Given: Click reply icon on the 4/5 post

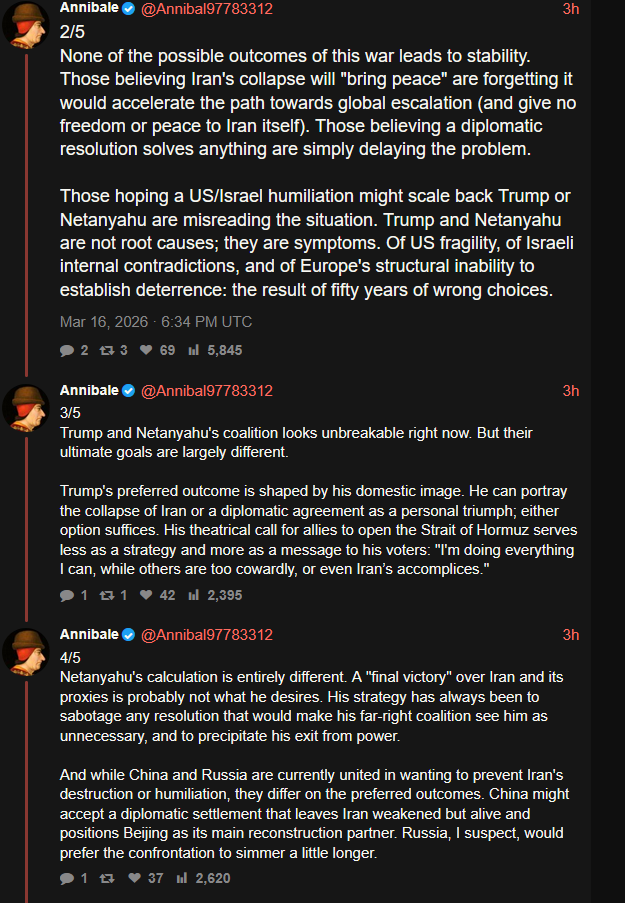Looking at the screenshot, I should 67,879.
